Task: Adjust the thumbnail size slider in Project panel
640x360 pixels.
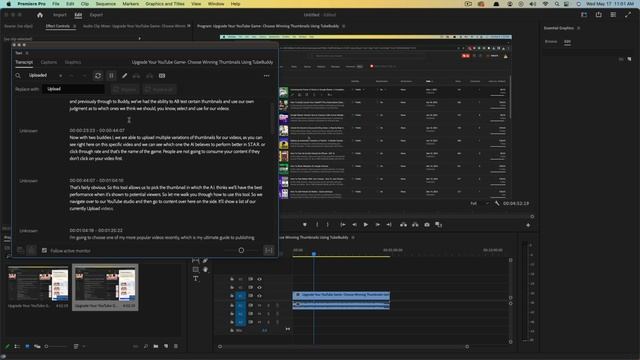Action: [47, 346]
